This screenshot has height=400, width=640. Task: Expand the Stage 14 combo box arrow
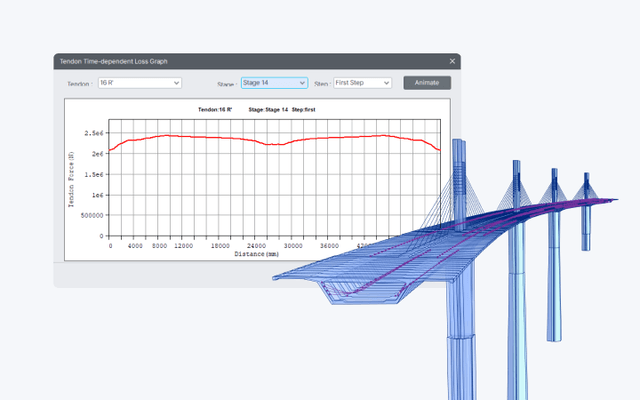coord(302,83)
